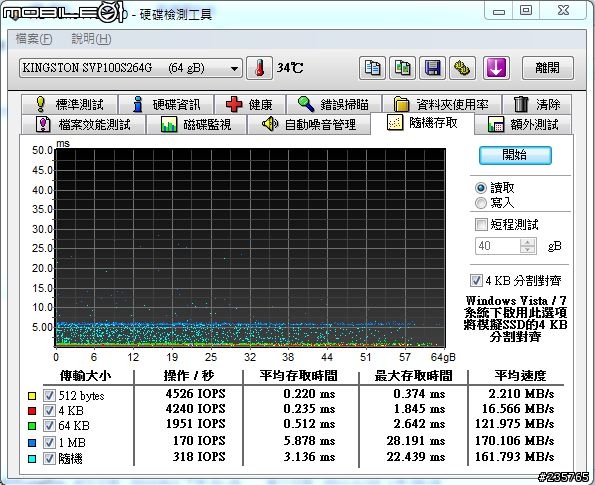Click the 最大存取時間 column header
The height and width of the screenshot is (485, 595).
coord(413,376)
